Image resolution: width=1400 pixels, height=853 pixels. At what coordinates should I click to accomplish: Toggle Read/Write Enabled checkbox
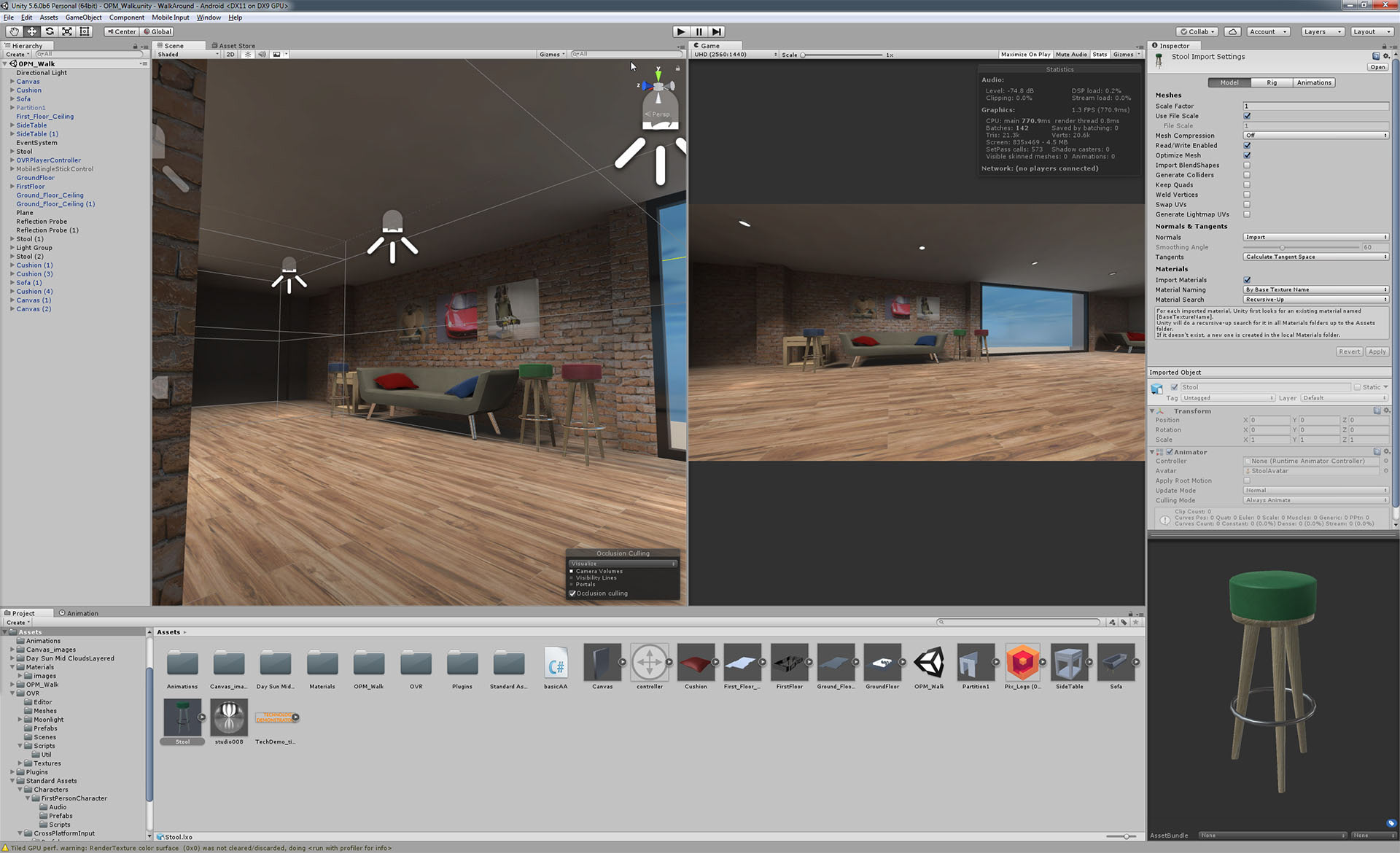click(1247, 145)
